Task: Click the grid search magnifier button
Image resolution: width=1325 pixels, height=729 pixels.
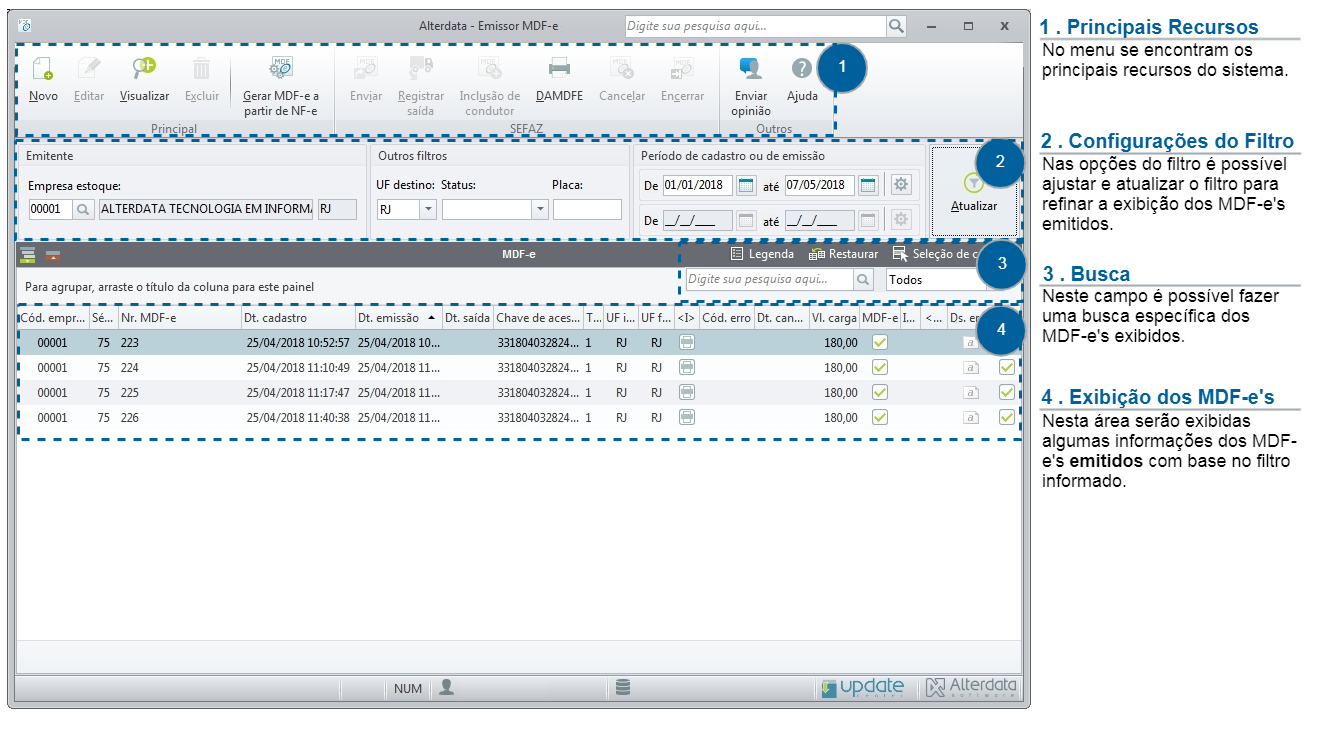Action: coord(864,280)
